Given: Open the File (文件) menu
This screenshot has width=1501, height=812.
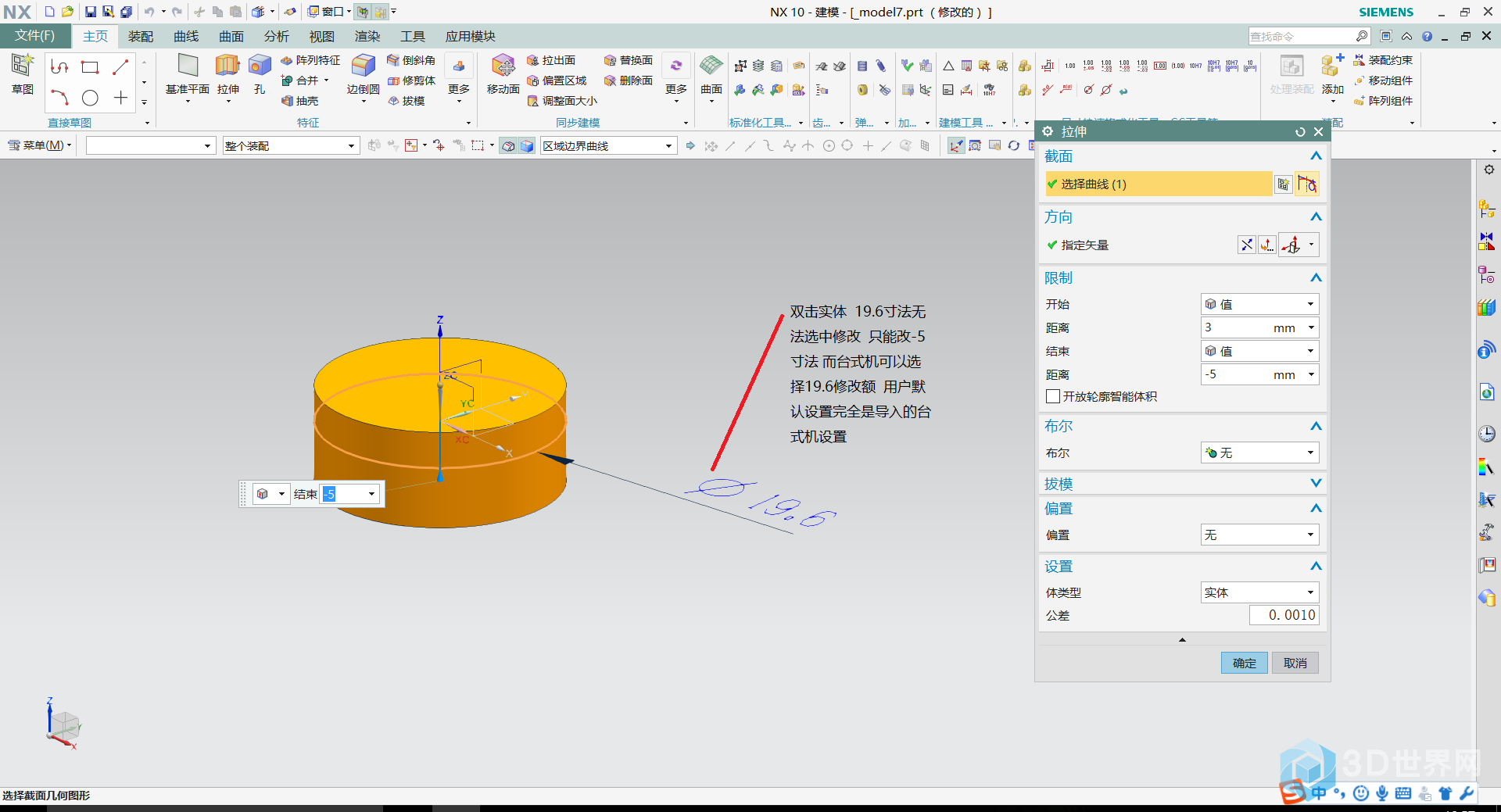Looking at the screenshot, I should [35, 36].
